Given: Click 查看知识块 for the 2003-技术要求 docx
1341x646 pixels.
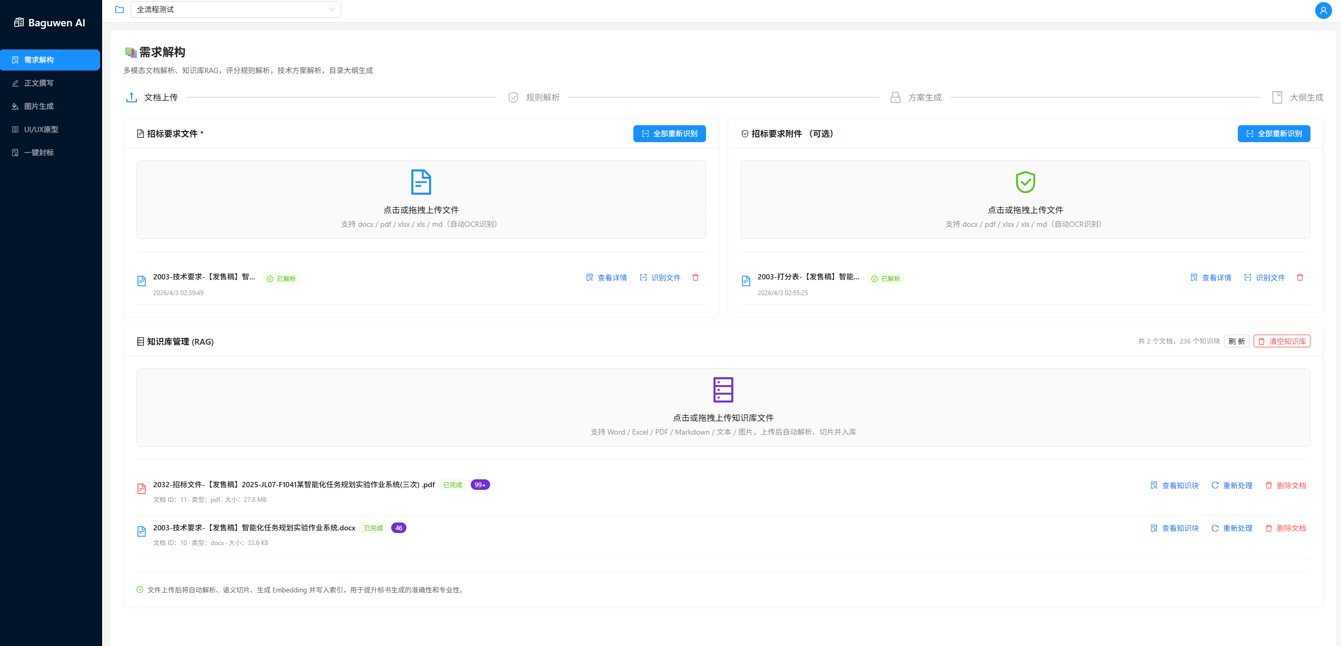Looking at the screenshot, I should tap(1174, 528).
